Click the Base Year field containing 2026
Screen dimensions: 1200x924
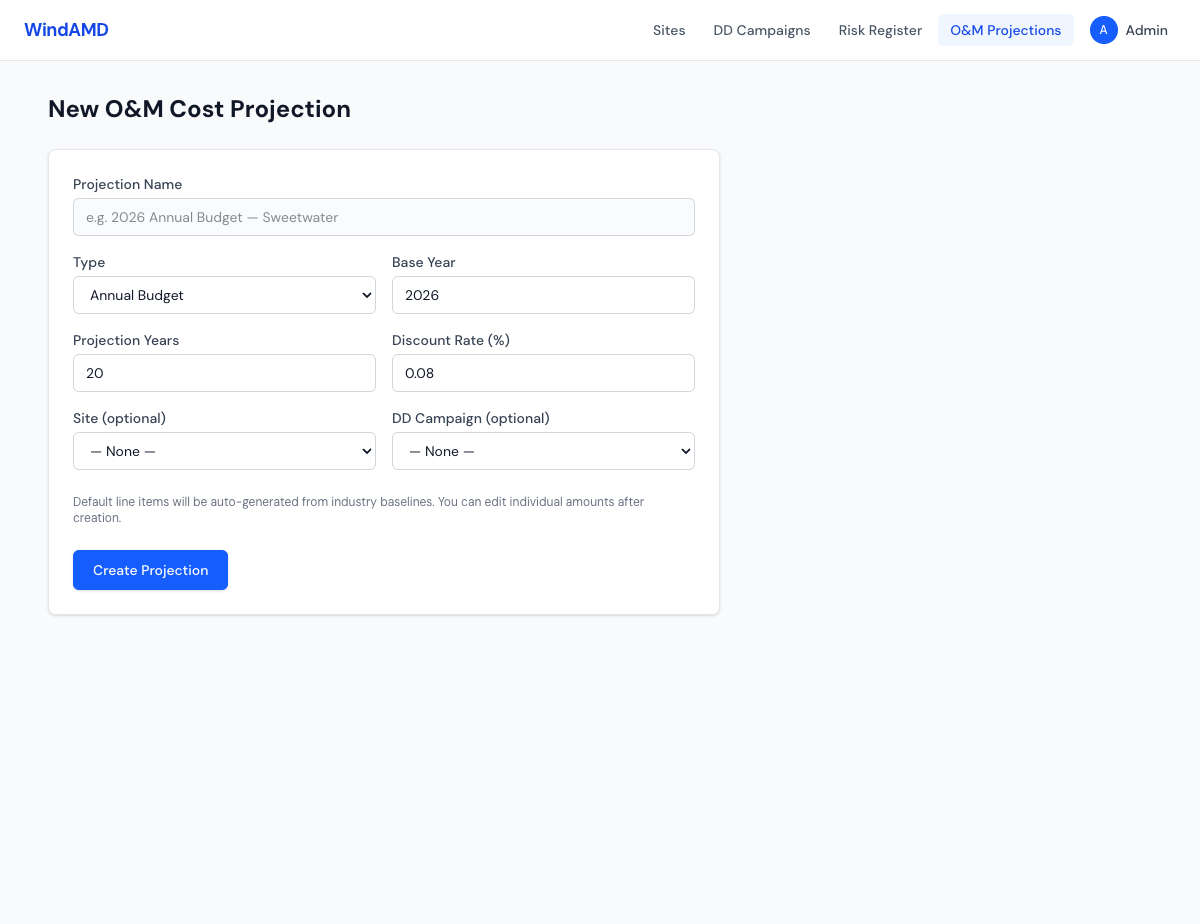click(x=543, y=295)
